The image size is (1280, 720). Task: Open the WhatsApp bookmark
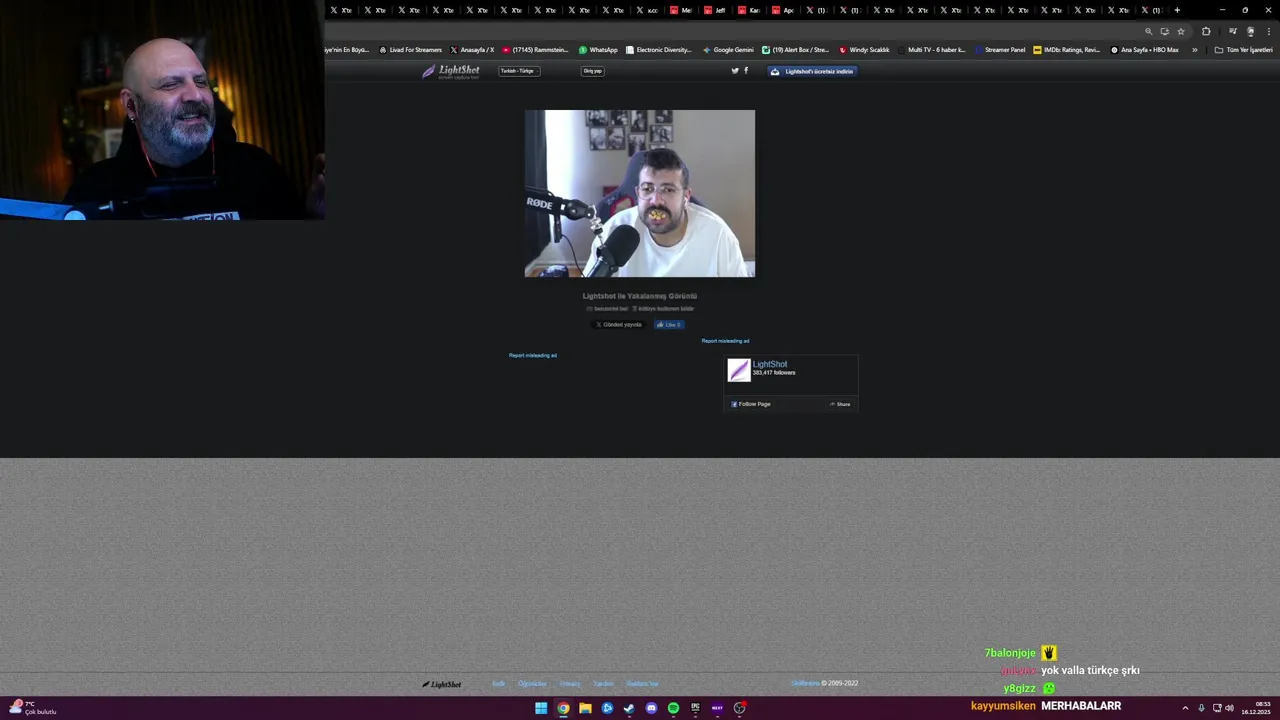click(x=598, y=50)
